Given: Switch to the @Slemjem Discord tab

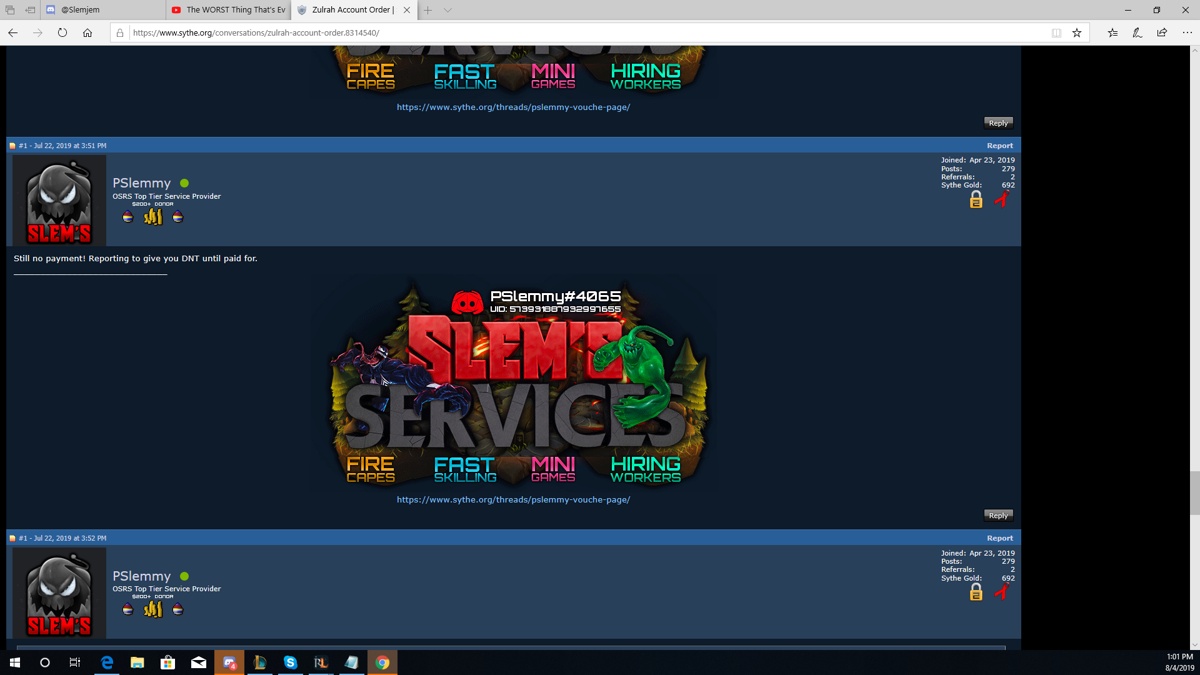Looking at the screenshot, I should click(x=101, y=10).
